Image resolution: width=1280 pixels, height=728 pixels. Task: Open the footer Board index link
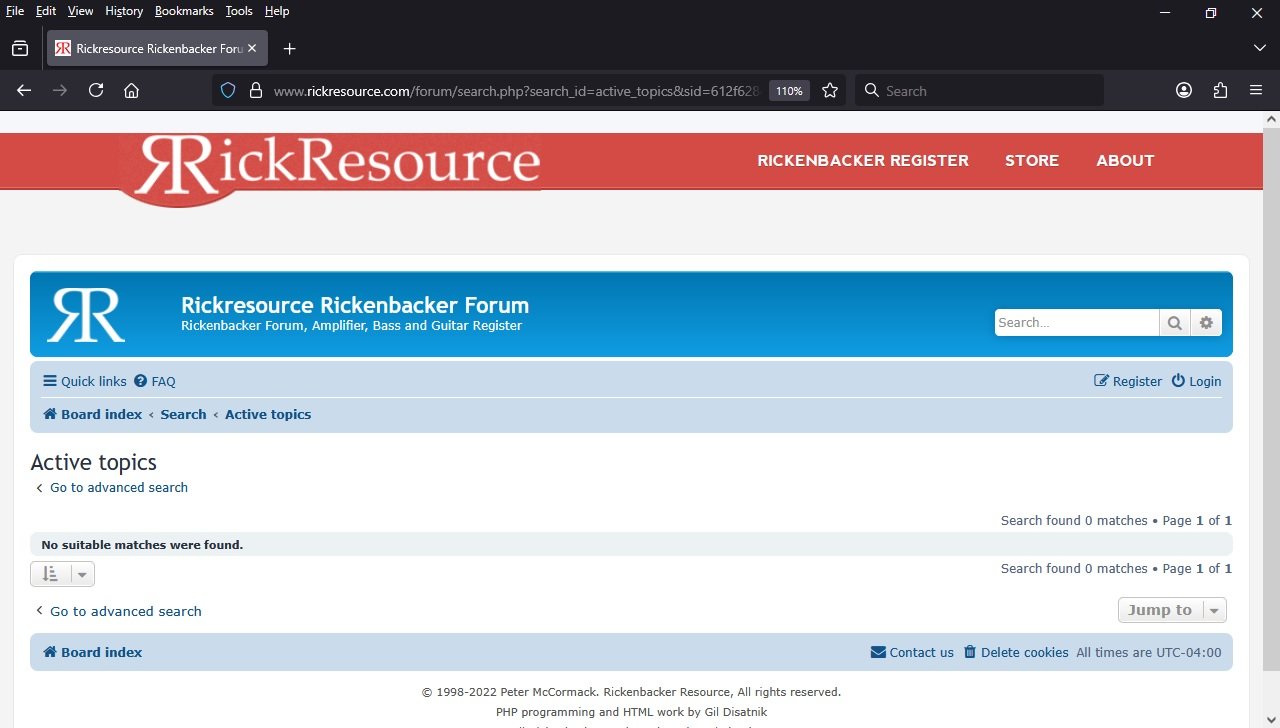coord(93,652)
